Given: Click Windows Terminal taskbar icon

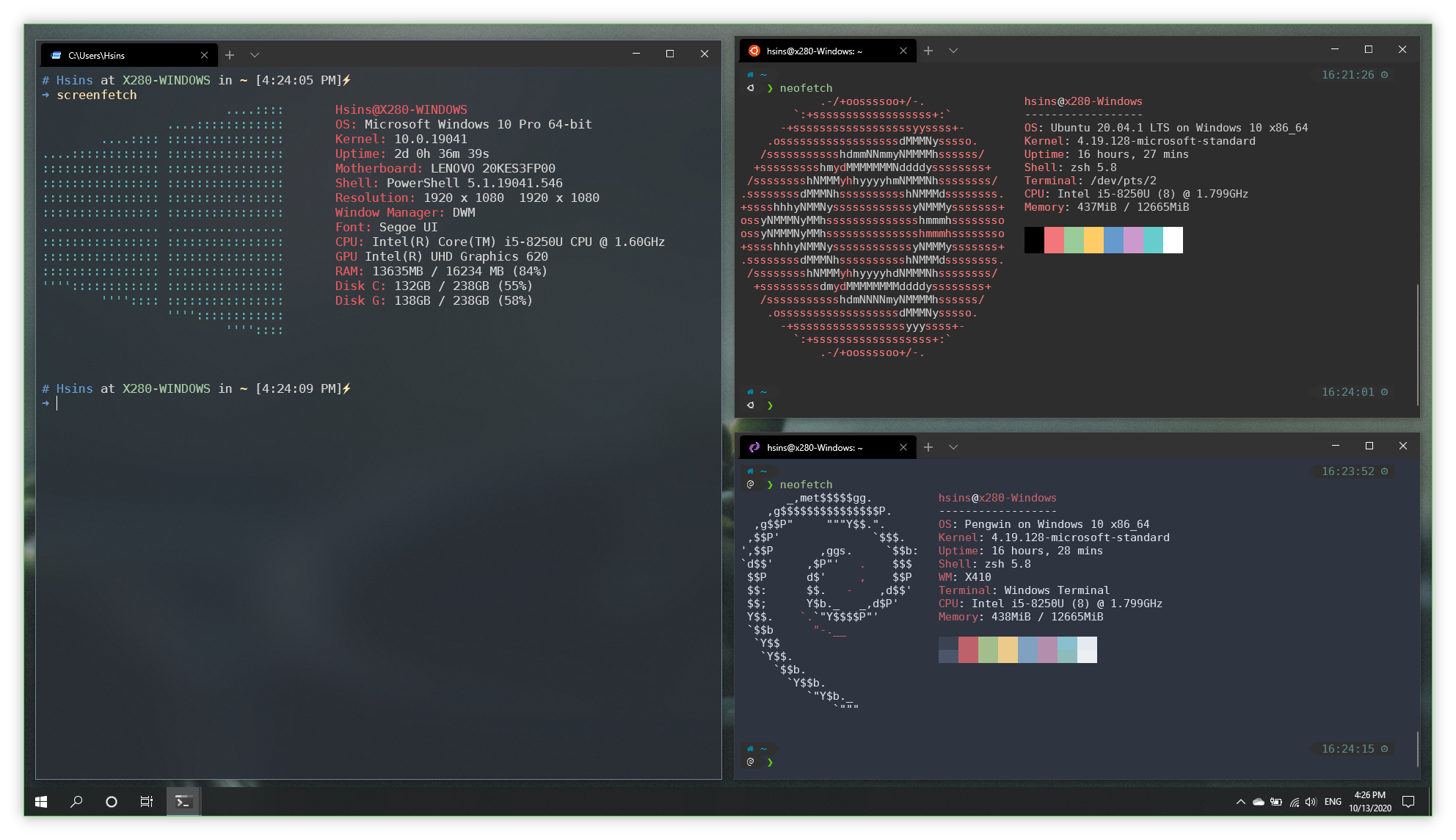Looking at the screenshot, I should tap(183, 802).
